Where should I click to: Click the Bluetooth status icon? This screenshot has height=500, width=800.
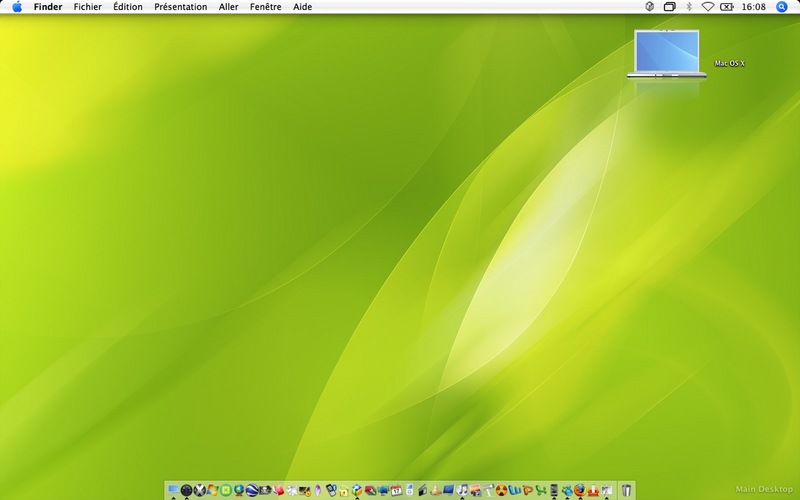(689, 7)
